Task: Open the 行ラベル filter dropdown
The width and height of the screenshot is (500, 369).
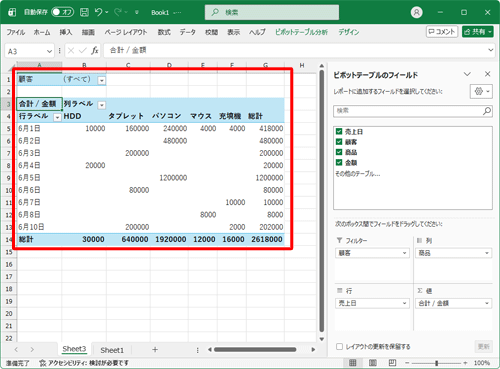Action: coord(57,117)
